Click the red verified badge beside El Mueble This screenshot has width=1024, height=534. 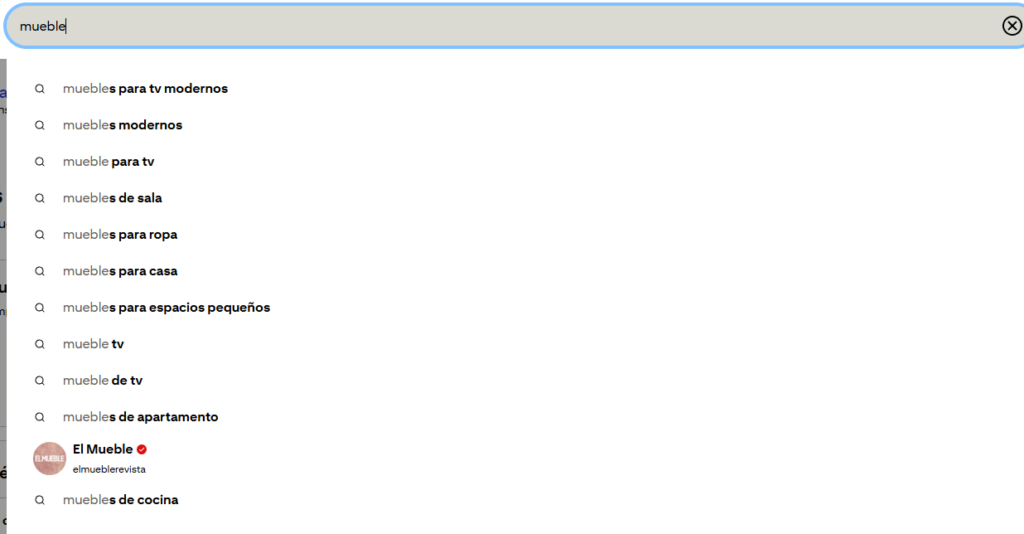click(x=142, y=449)
